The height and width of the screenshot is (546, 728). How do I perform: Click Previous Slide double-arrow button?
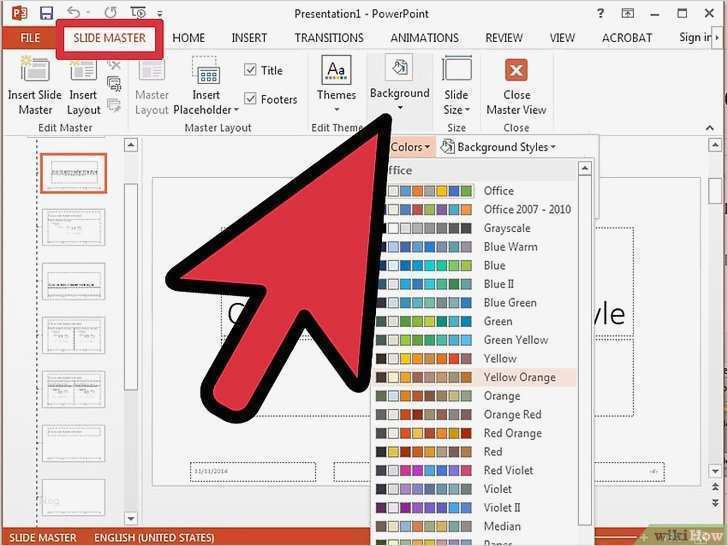pos(715,487)
